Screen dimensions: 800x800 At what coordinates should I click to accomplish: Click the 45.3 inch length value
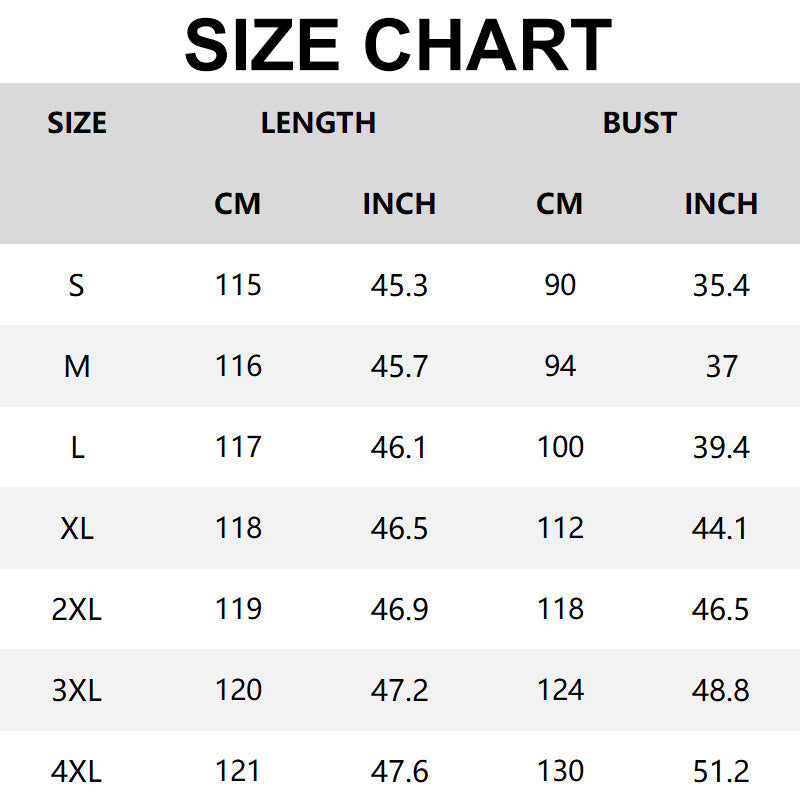(x=399, y=286)
